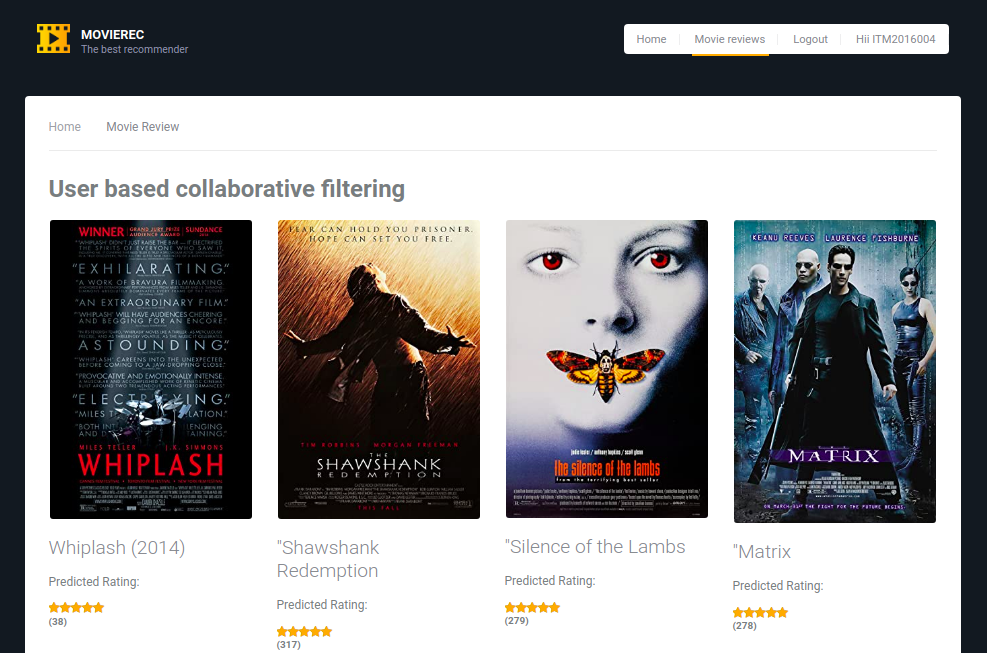Open the Matrix poster thumbnail
987x653 pixels.
pyautogui.click(x=835, y=372)
